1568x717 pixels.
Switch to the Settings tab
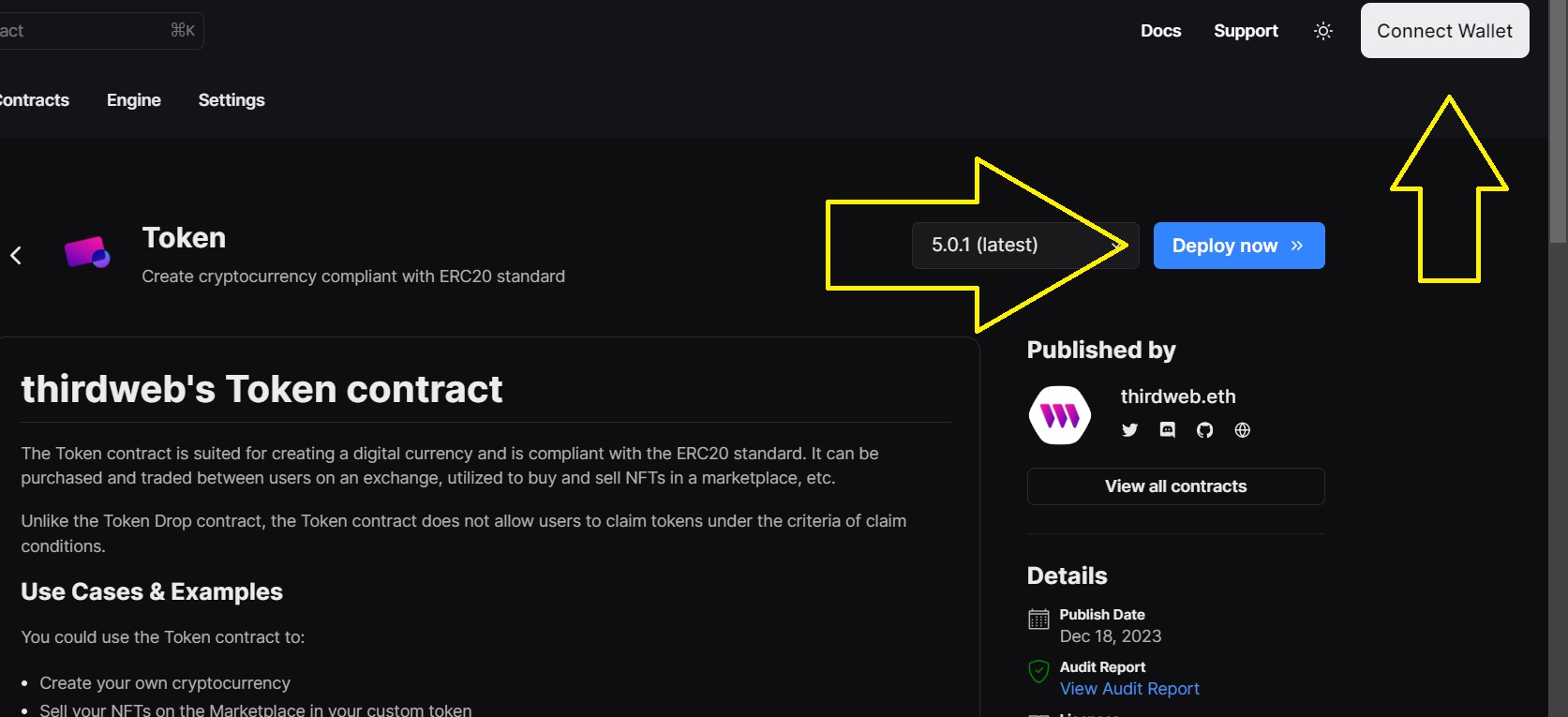point(231,100)
